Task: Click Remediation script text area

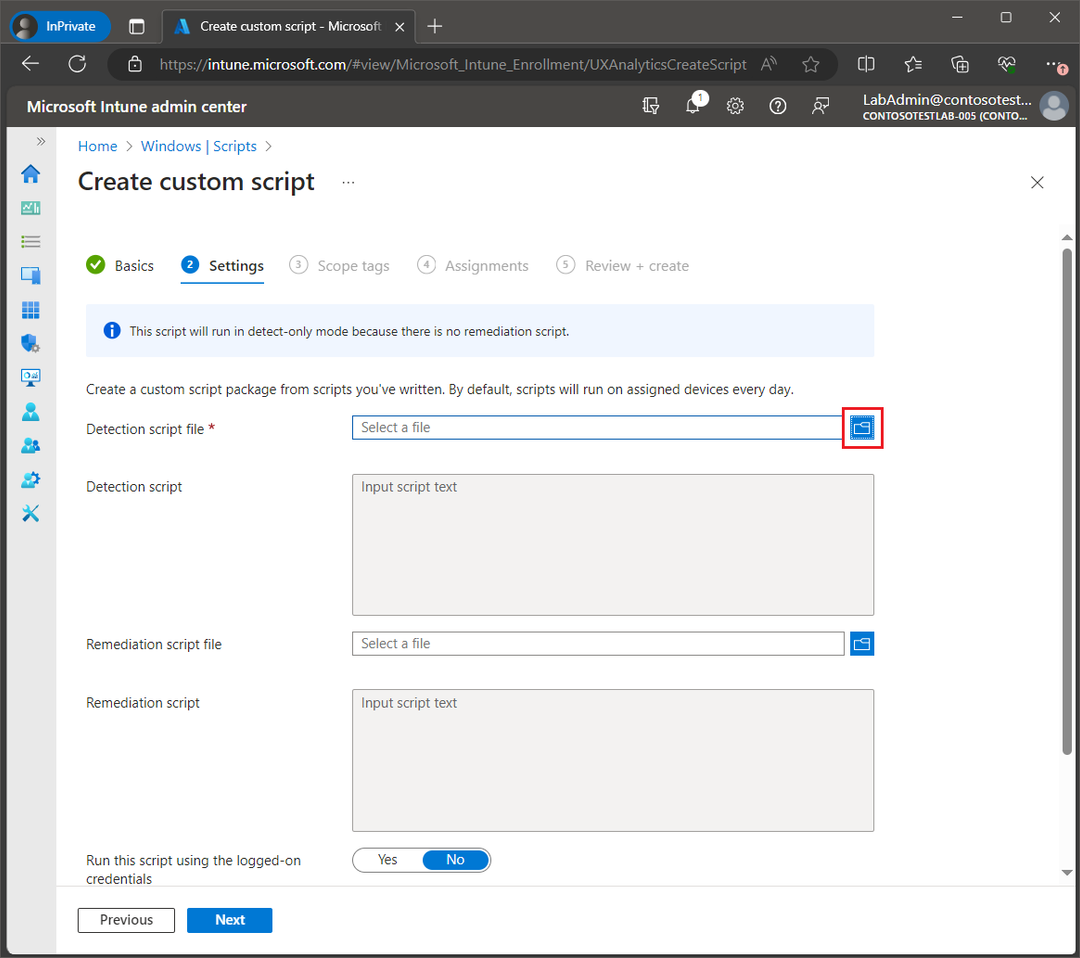Action: tap(613, 760)
